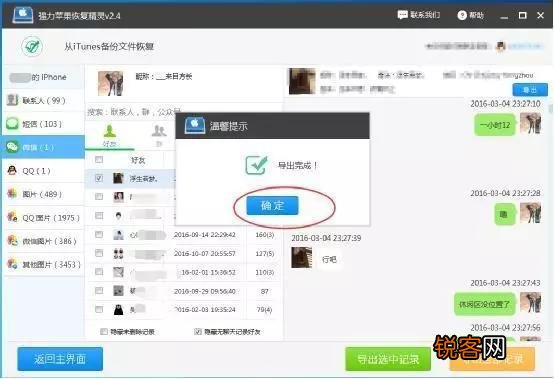
Task: Select 微信图片 (386) in sidebar
Action: pos(43,241)
